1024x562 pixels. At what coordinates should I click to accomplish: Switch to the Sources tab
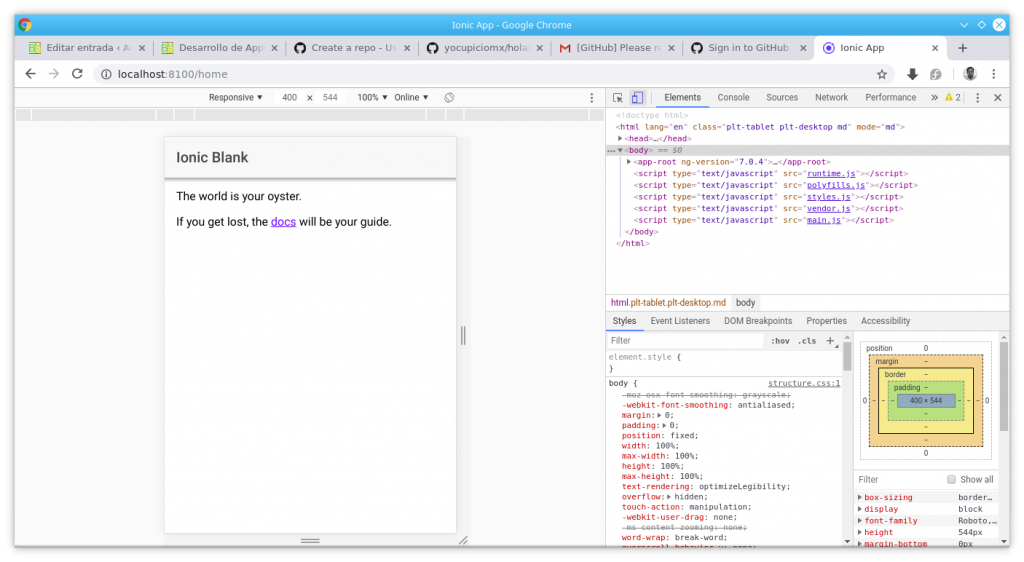tap(782, 97)
